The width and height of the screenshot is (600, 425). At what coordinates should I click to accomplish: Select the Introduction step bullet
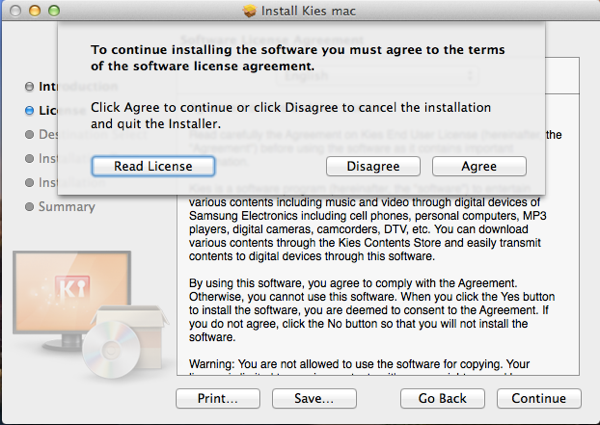pyautogui.click(x=29, y=87)
